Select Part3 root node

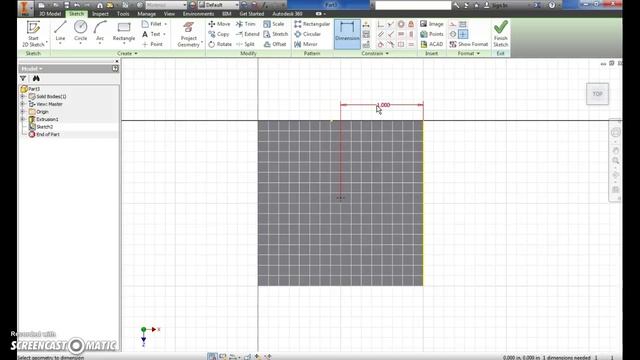(30, 89)
